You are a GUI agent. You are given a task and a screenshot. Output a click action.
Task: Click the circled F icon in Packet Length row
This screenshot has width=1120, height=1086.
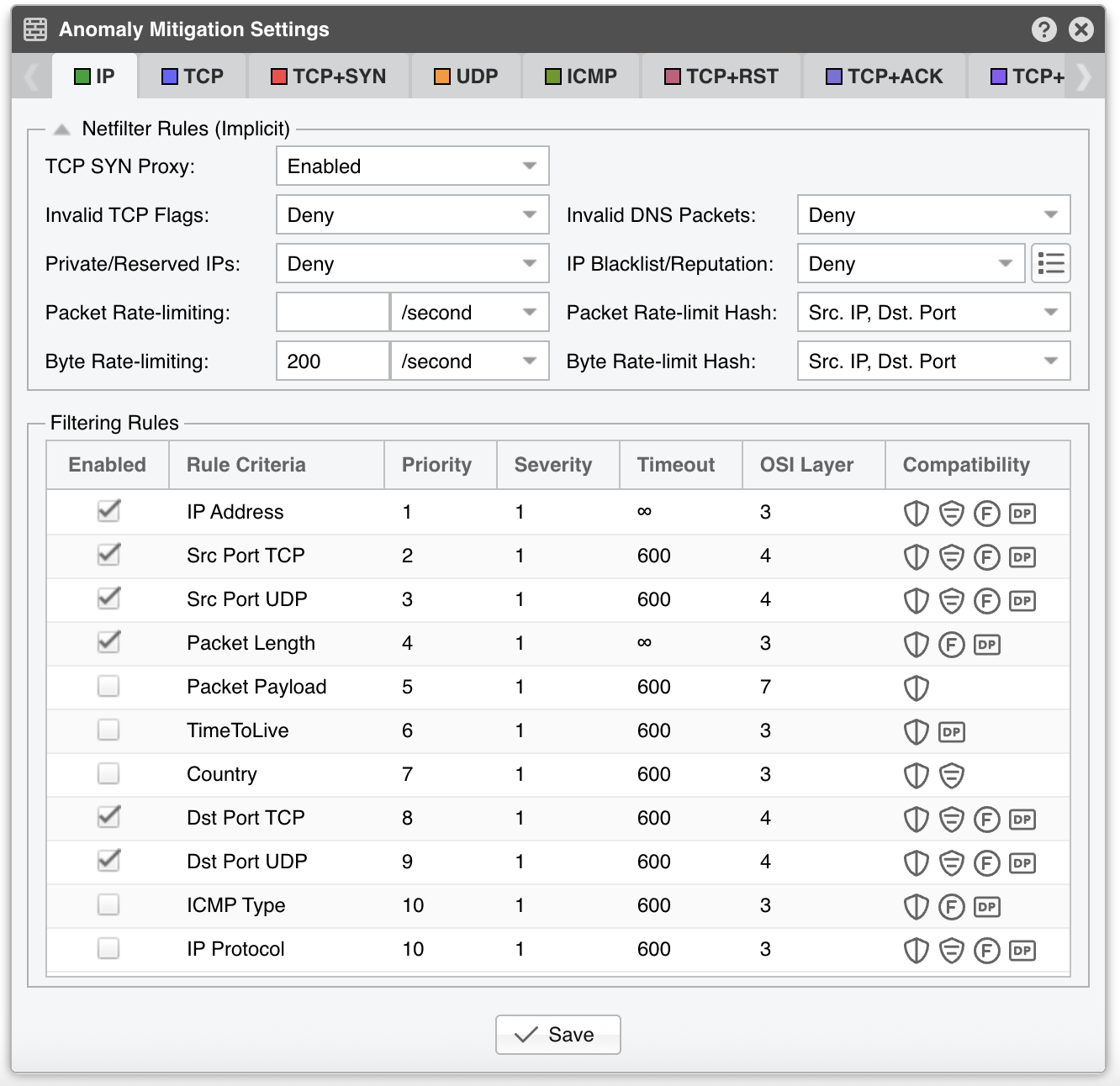click(x=951, y=644)
